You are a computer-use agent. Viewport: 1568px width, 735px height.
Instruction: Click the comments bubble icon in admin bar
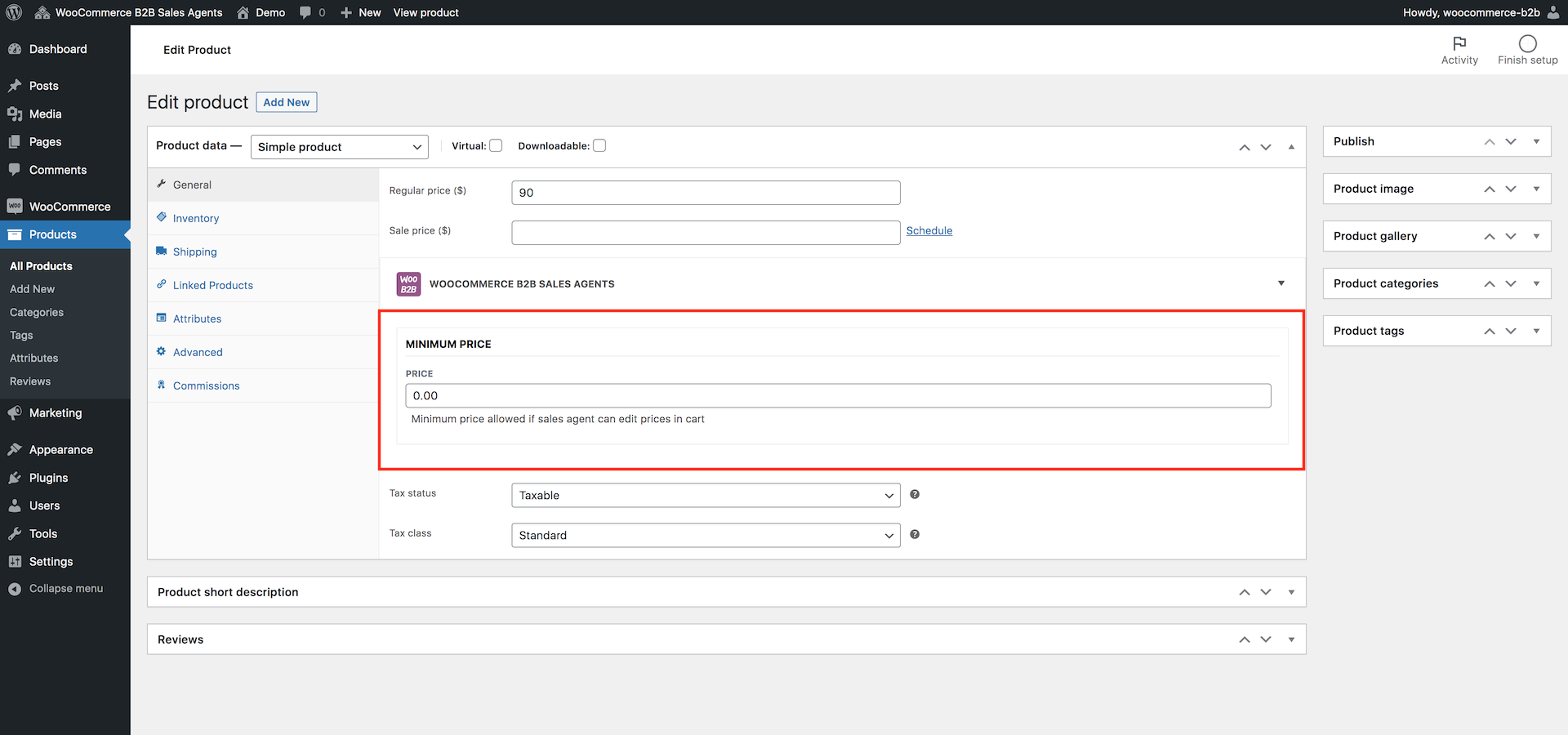click(305, 12)
